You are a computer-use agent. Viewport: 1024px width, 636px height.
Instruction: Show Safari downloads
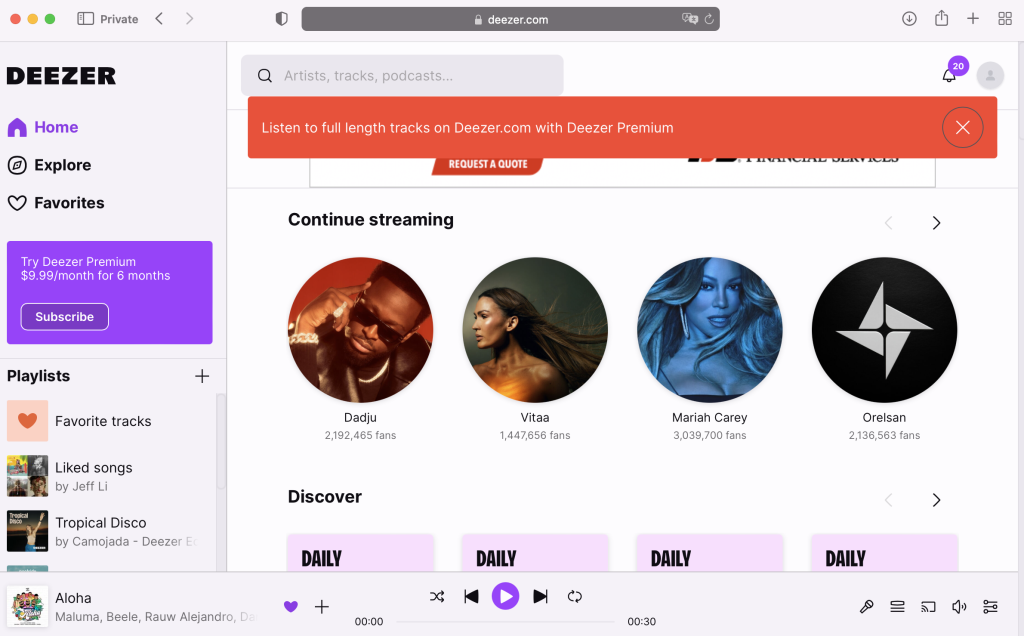coord(909,19)
